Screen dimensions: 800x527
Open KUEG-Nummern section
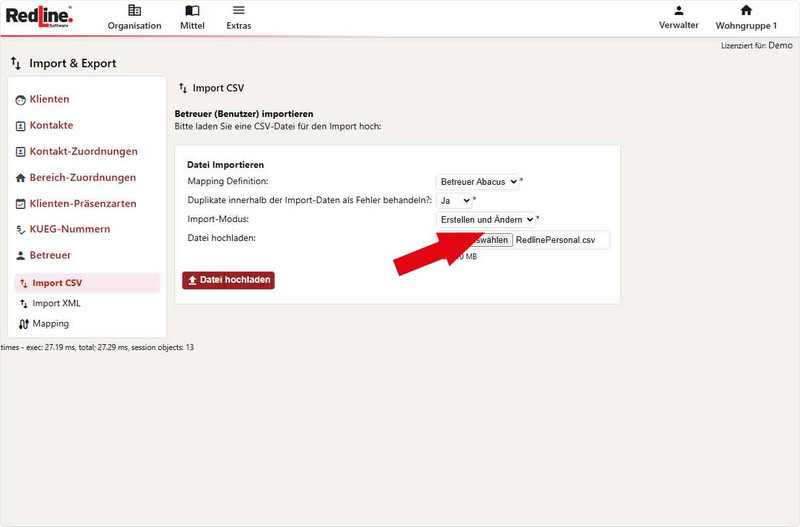tap(69, 229)
